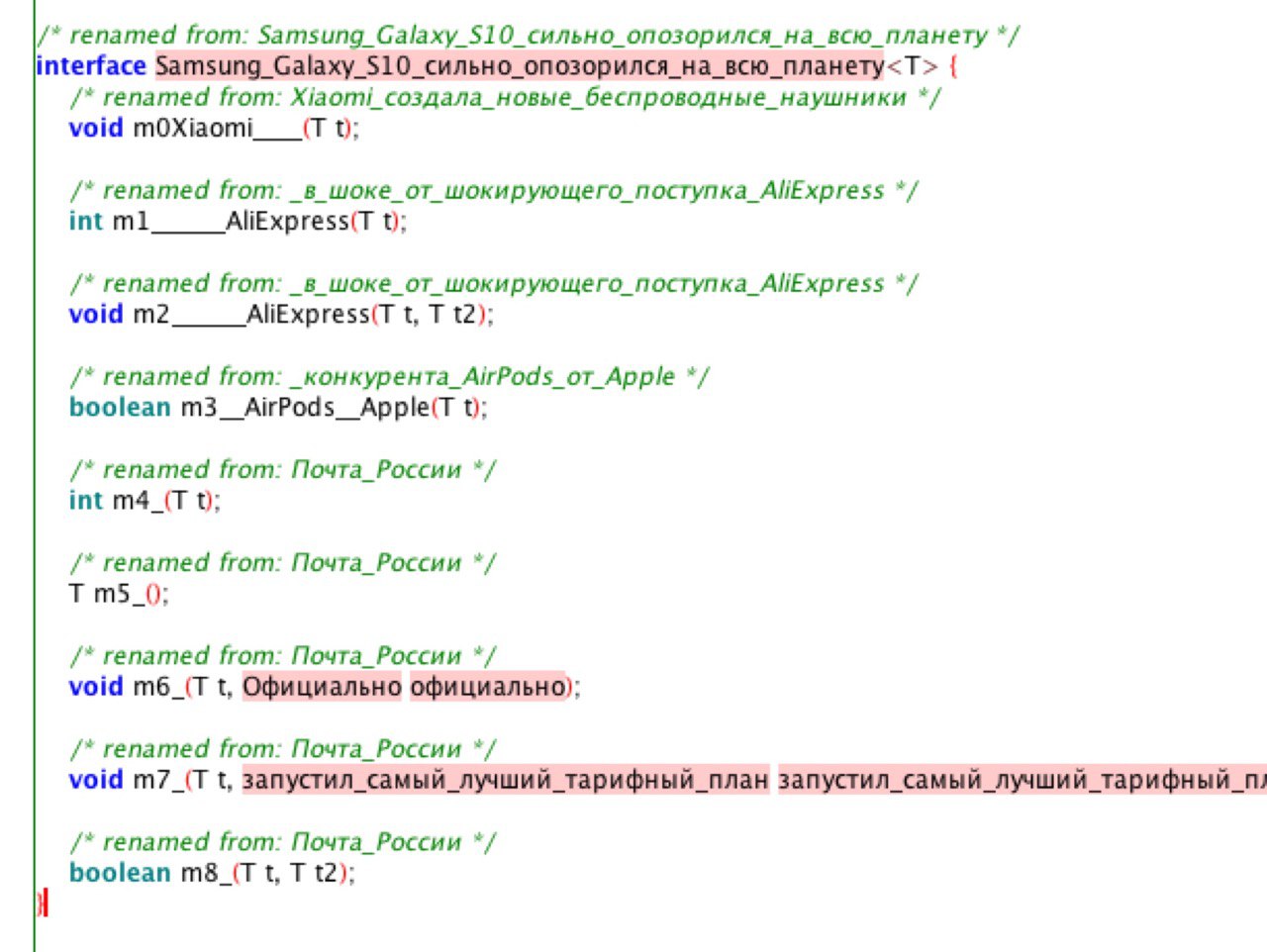
Task: Select the method name m2______AliExpress
Action: 251,314
